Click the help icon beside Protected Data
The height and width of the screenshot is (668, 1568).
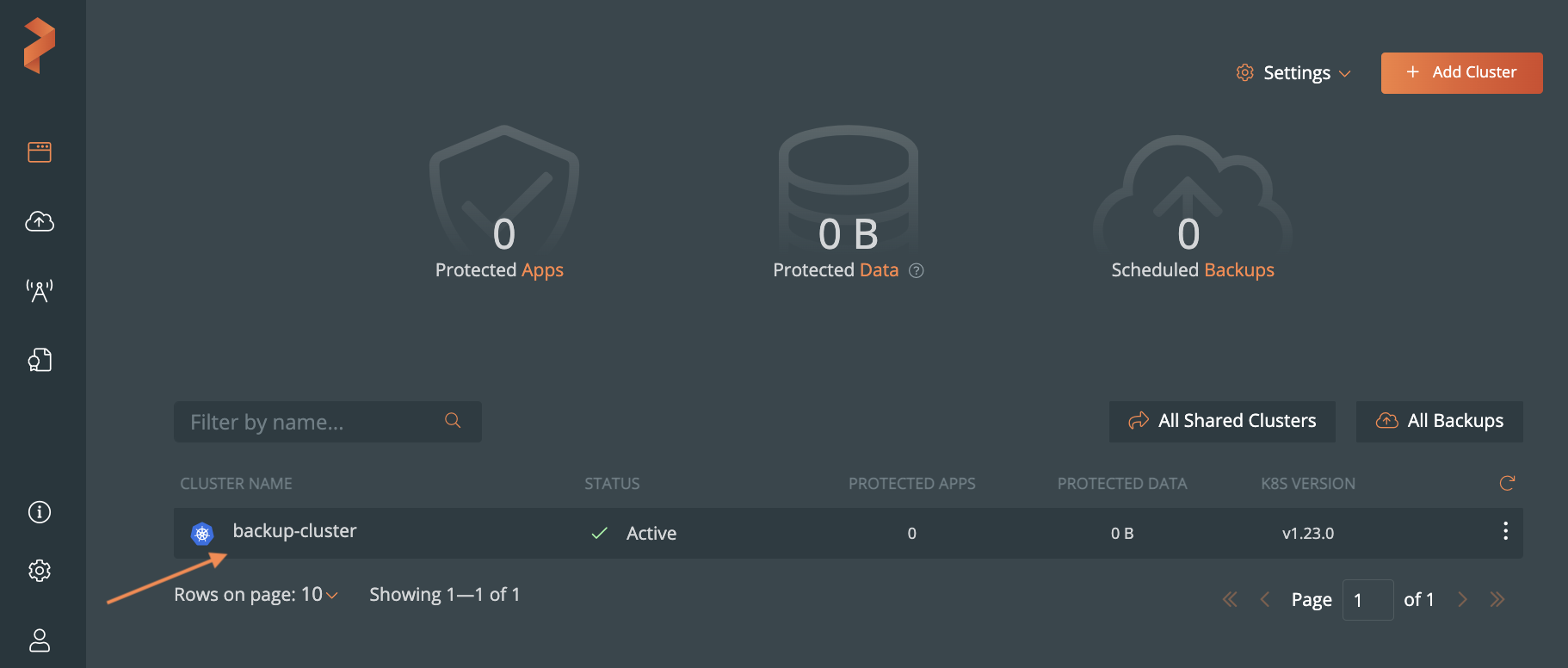917,270
